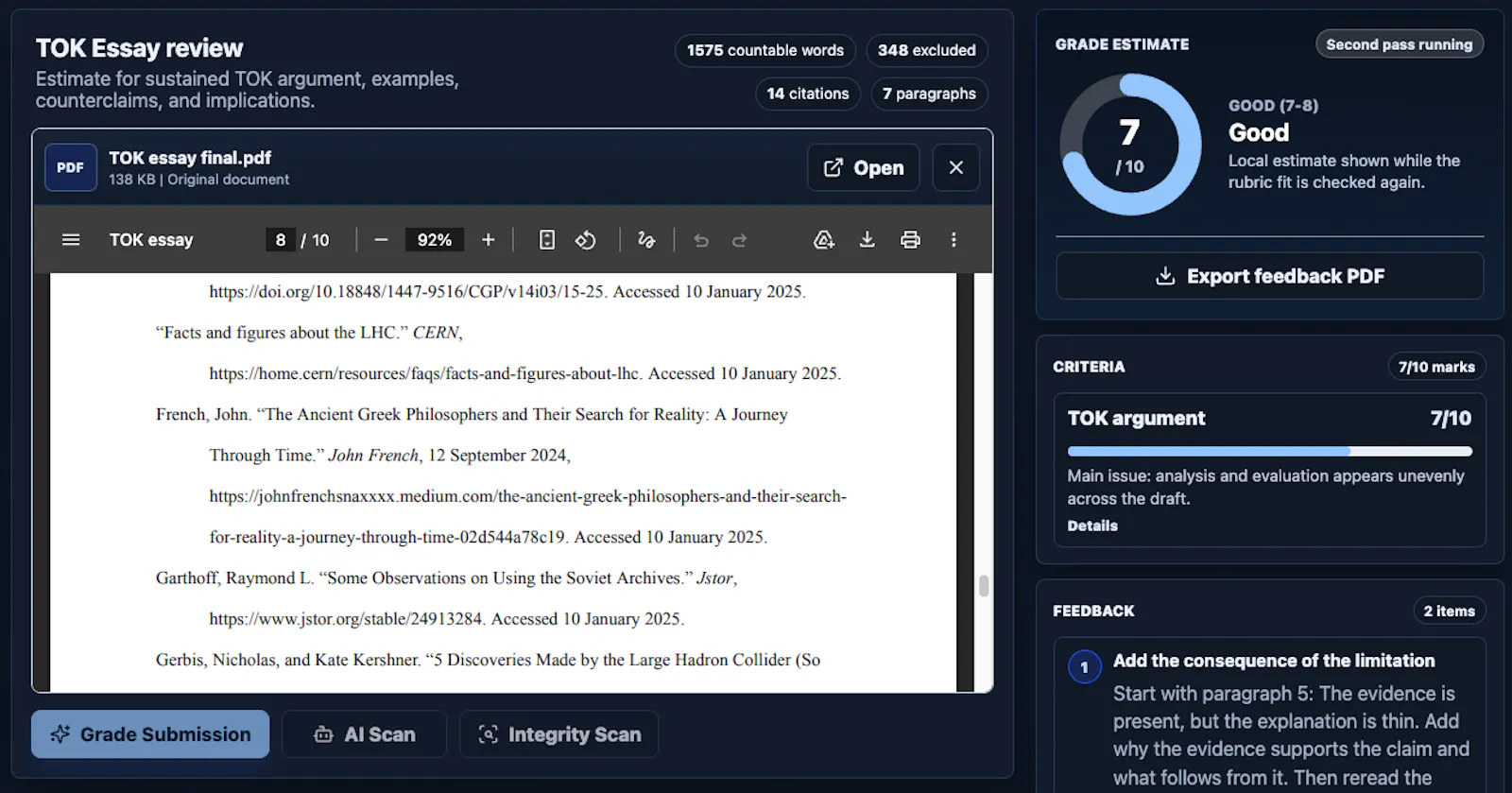Click the 7/10 marks badge

pos(1436,367)
